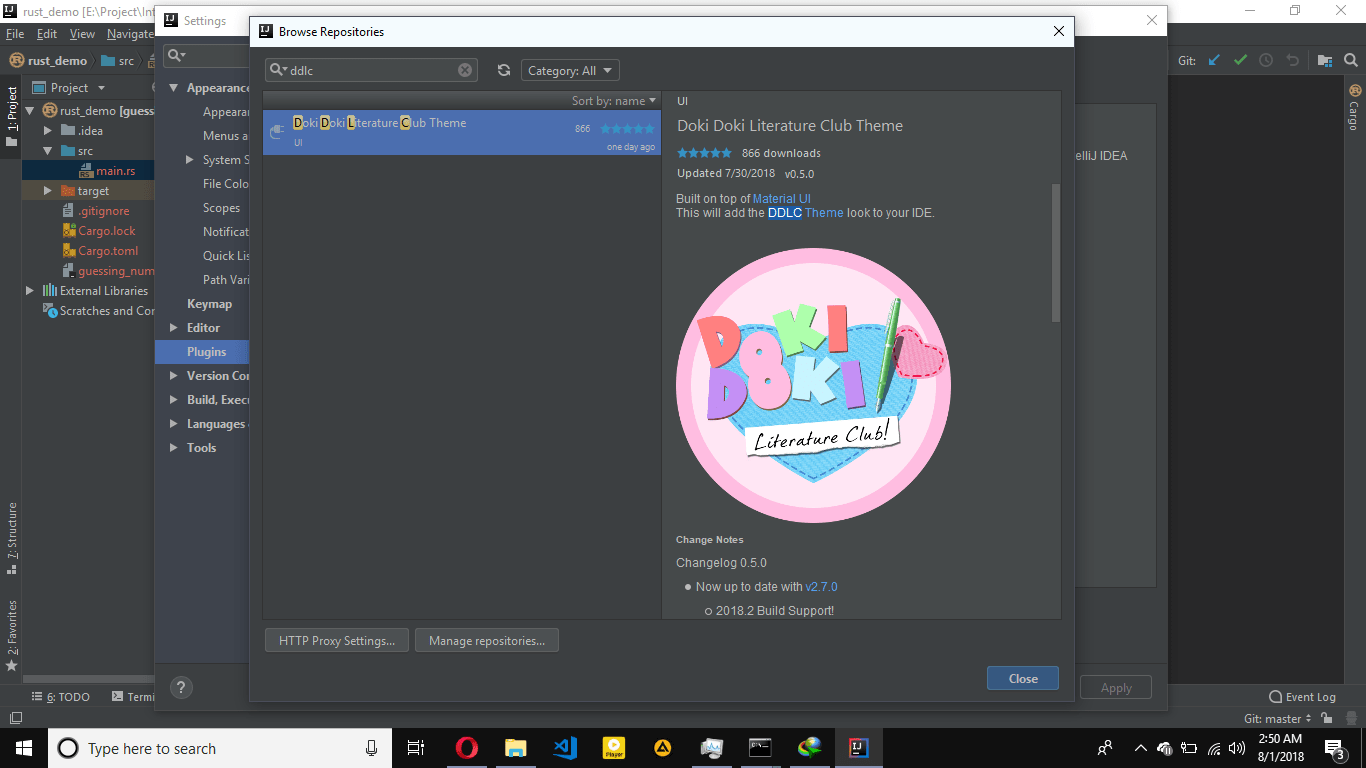Open Git history clock icon
This screenshot has height=768, width=1366.
(x=1266, y=60)
